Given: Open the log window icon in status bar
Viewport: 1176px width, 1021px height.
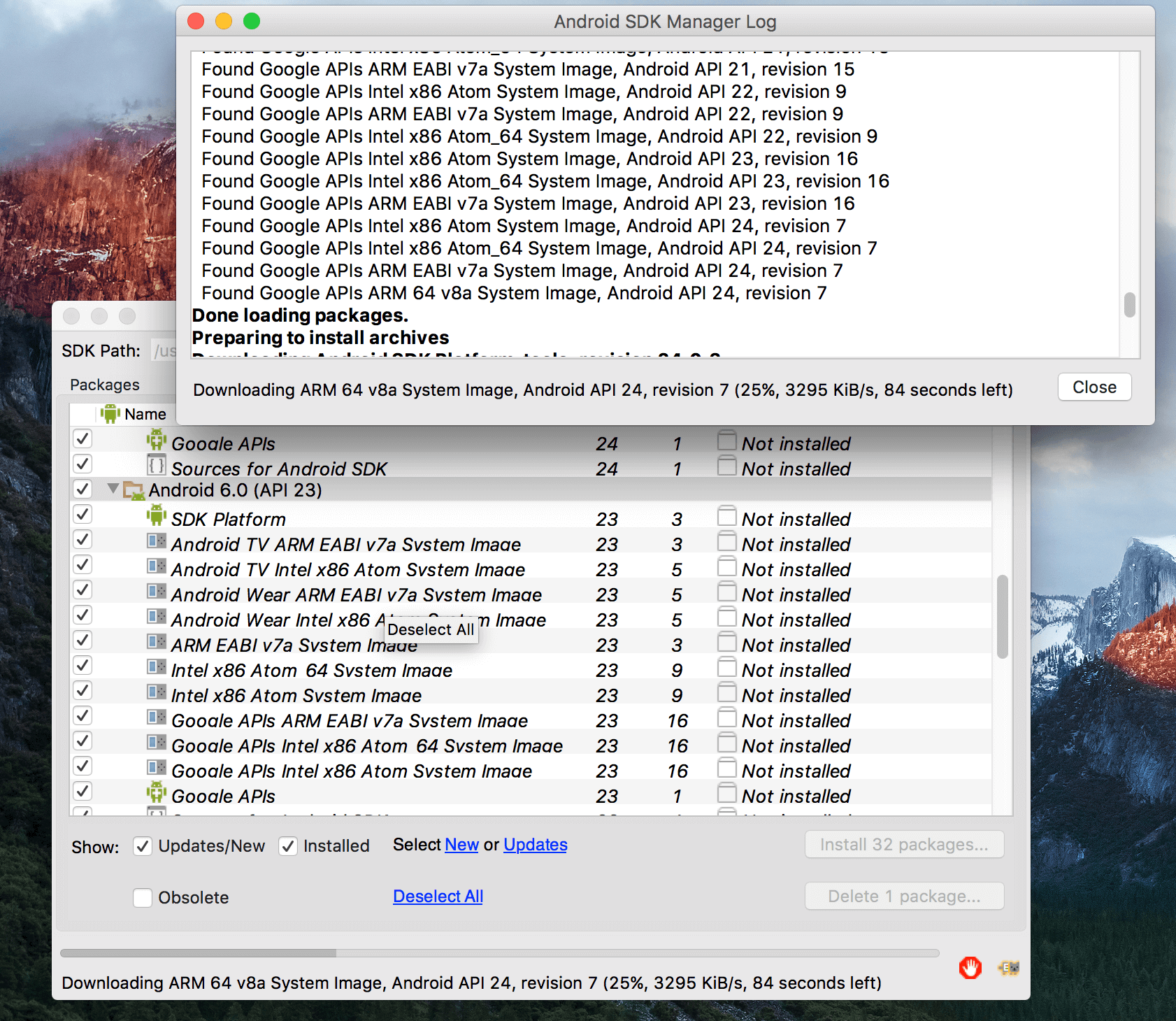Looking at the screenshot, I should click(1009, 968).
